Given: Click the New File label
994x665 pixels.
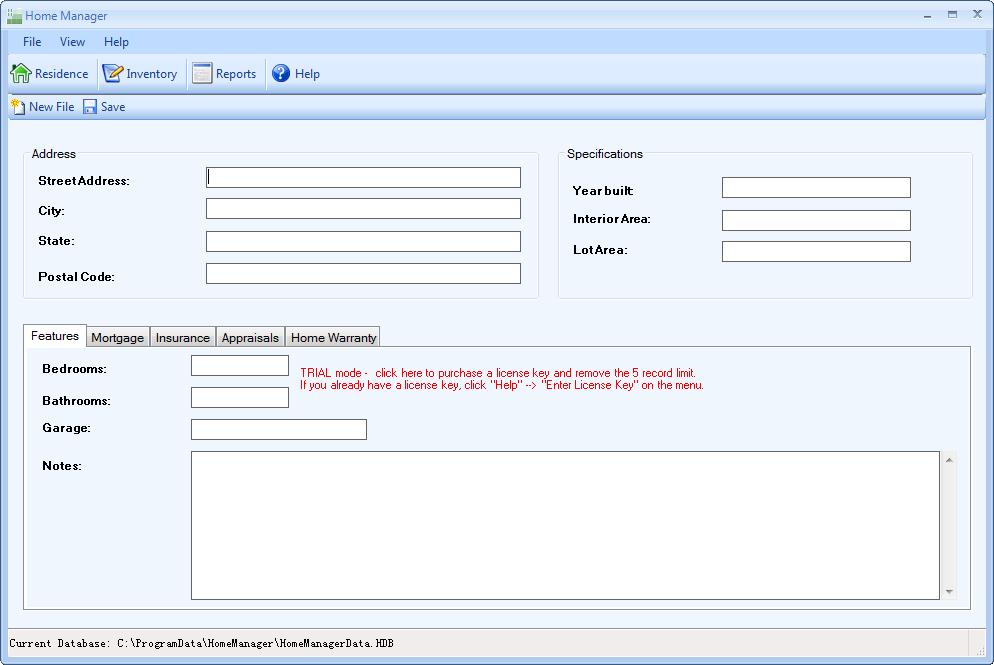Looking at the screenshot, I should [x=51, y=107].
